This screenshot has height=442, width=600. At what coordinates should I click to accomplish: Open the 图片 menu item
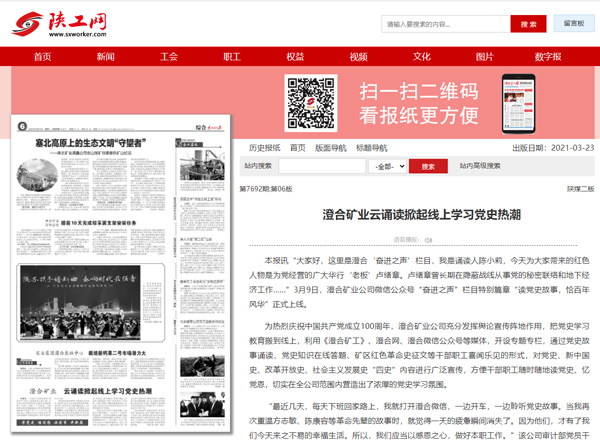(x=484, y=57)
